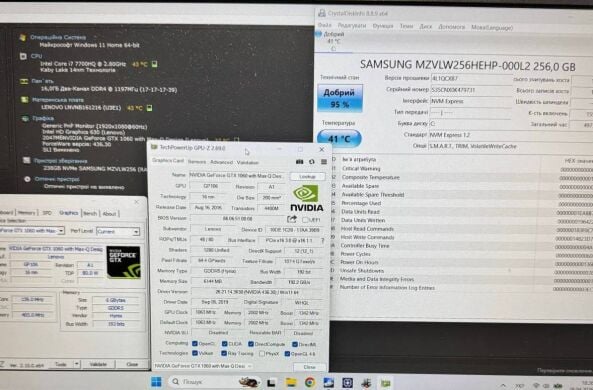
Task: Switch to the SPD tab in CPU-Z
Action: (47, 213)
